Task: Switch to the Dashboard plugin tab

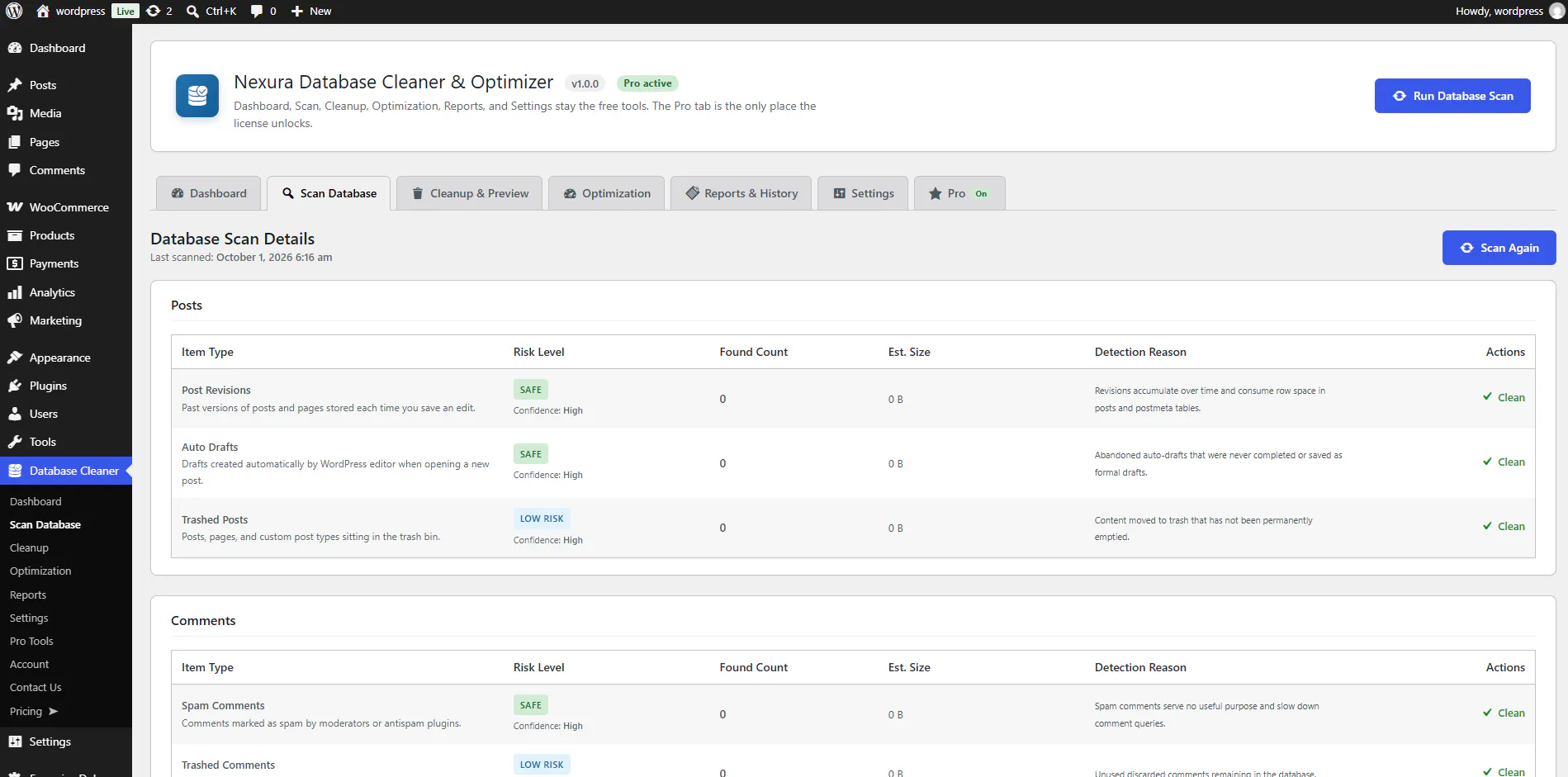Action: coord(209,193)
